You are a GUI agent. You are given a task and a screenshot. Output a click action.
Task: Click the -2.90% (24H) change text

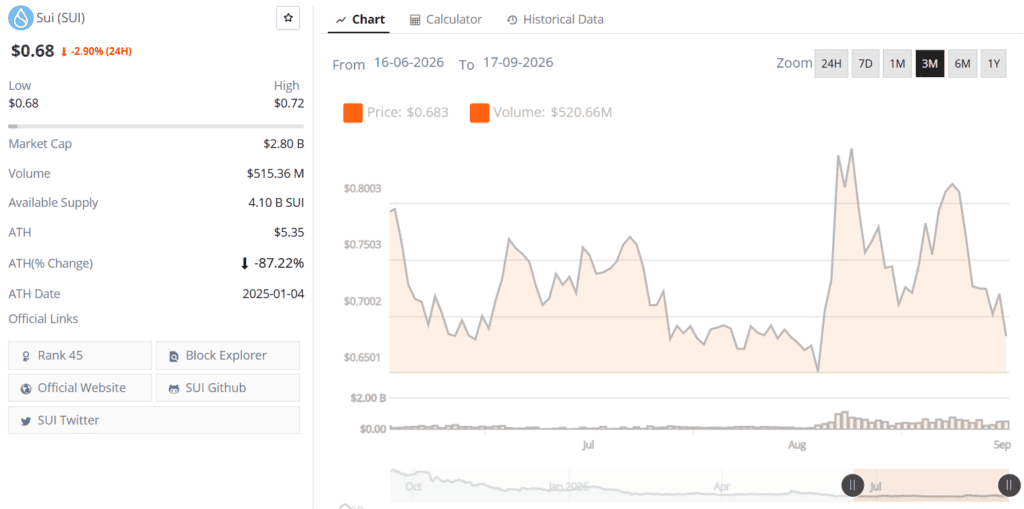pyautogui.click(x=101, y=52)
